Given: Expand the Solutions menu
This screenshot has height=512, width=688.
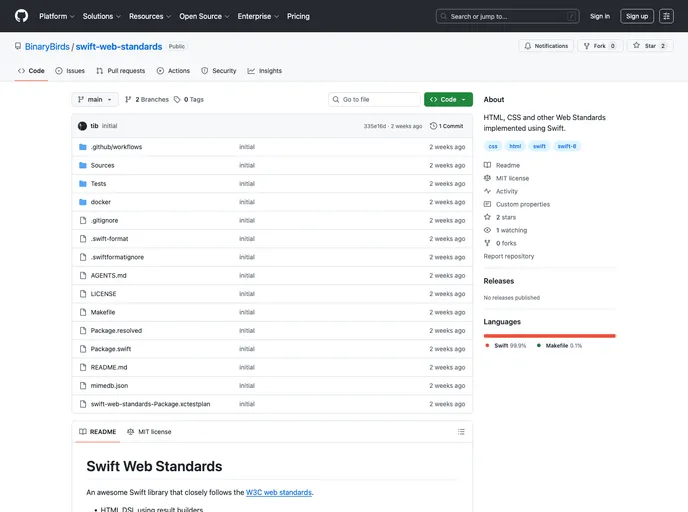Looking at the screenshot, I should coord(102,16).
